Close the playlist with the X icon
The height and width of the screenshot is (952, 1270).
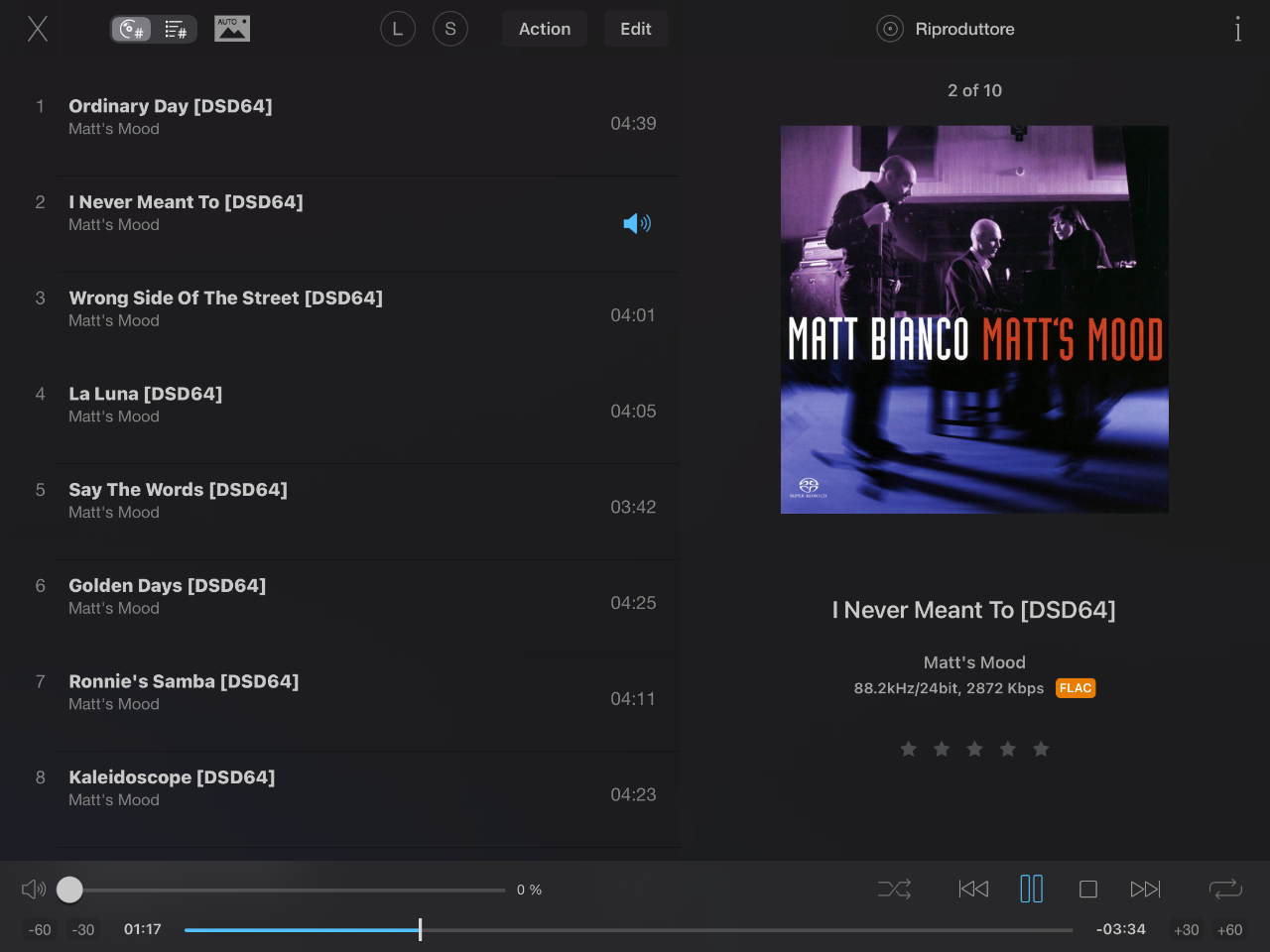pos(38,29)
